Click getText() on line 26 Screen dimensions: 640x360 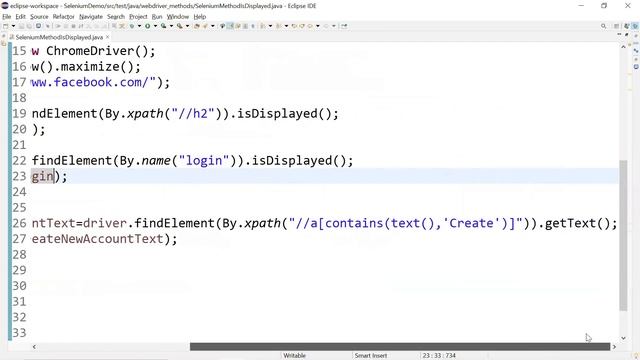tap(577, 223)
